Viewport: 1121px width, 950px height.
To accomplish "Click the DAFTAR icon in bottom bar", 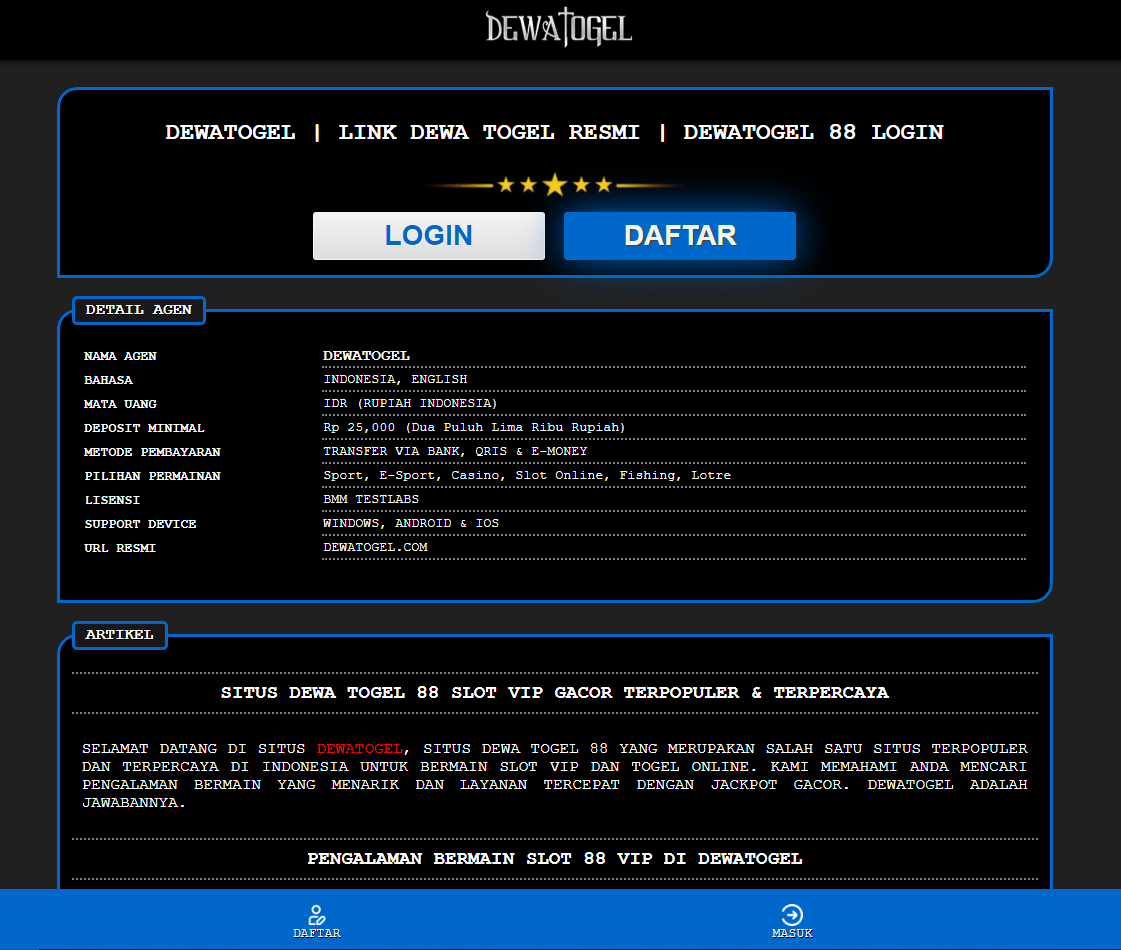I will 317,915.
